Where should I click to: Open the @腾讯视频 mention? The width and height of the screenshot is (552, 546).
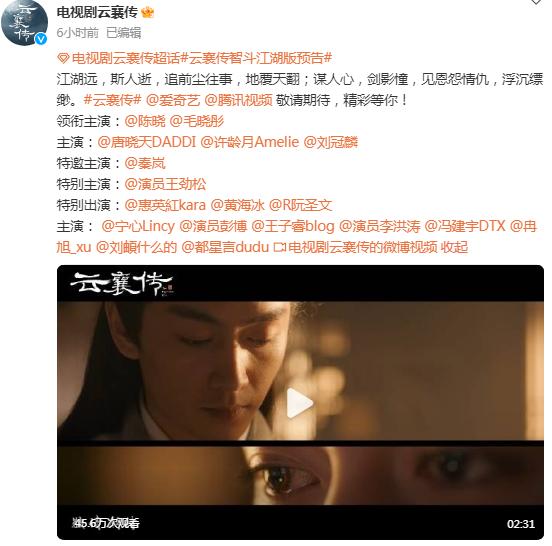point(238,100)
